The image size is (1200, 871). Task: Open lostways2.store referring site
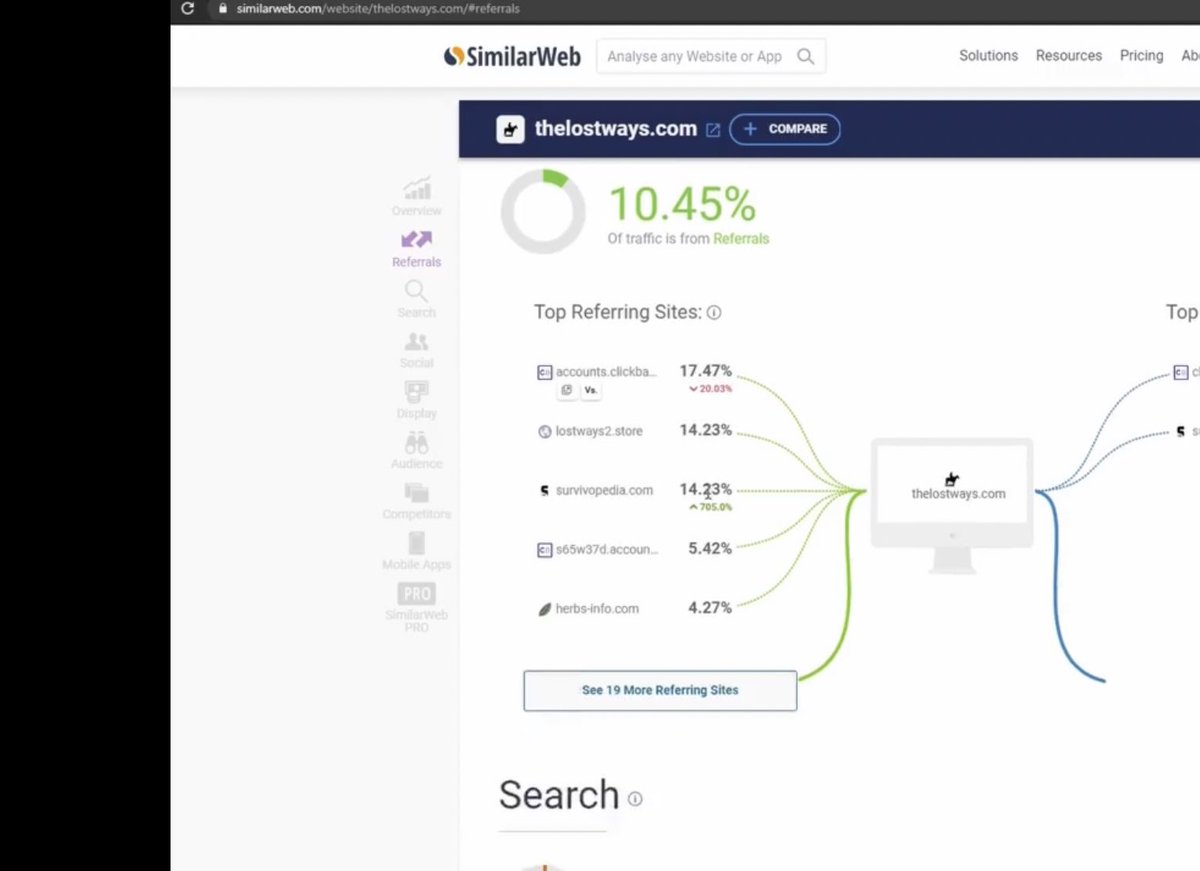599,431
